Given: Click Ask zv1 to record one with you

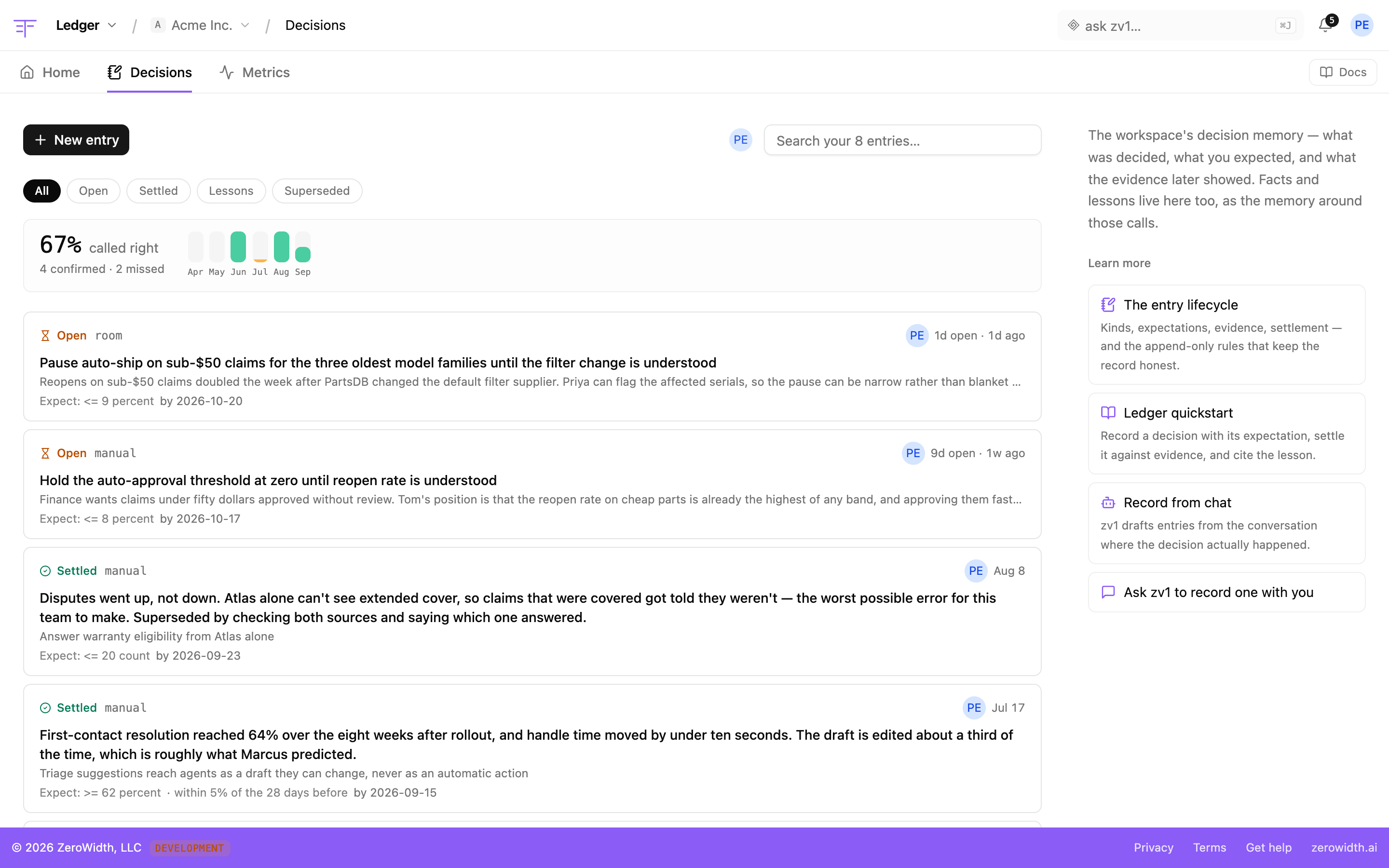Looking at the screenshot, I should tap(1226, 592).
